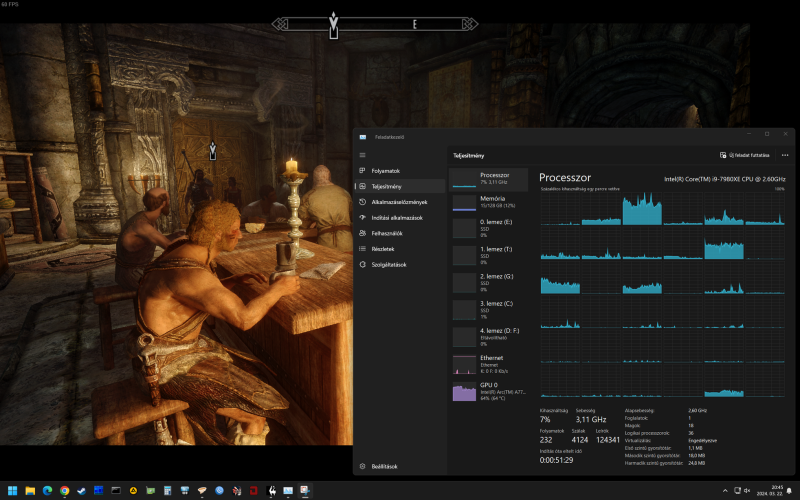
Task: Click the 3,11 GHz Sebesség value
Action: click(x=591, y=419)
